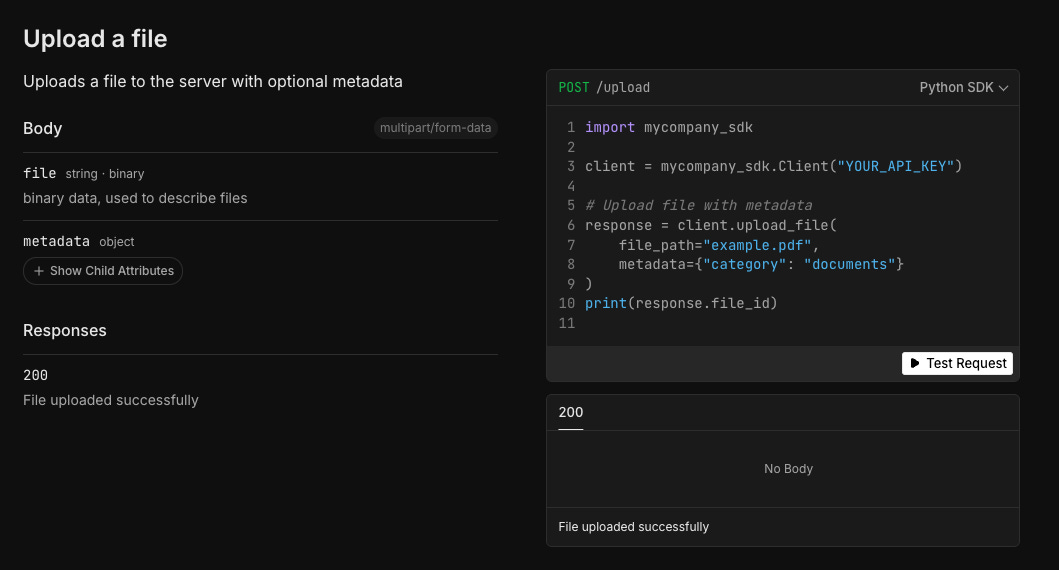Screen dimensions: 1059x570
Task: Open the Python SDK language dropdown
Action: coord(963,88)
